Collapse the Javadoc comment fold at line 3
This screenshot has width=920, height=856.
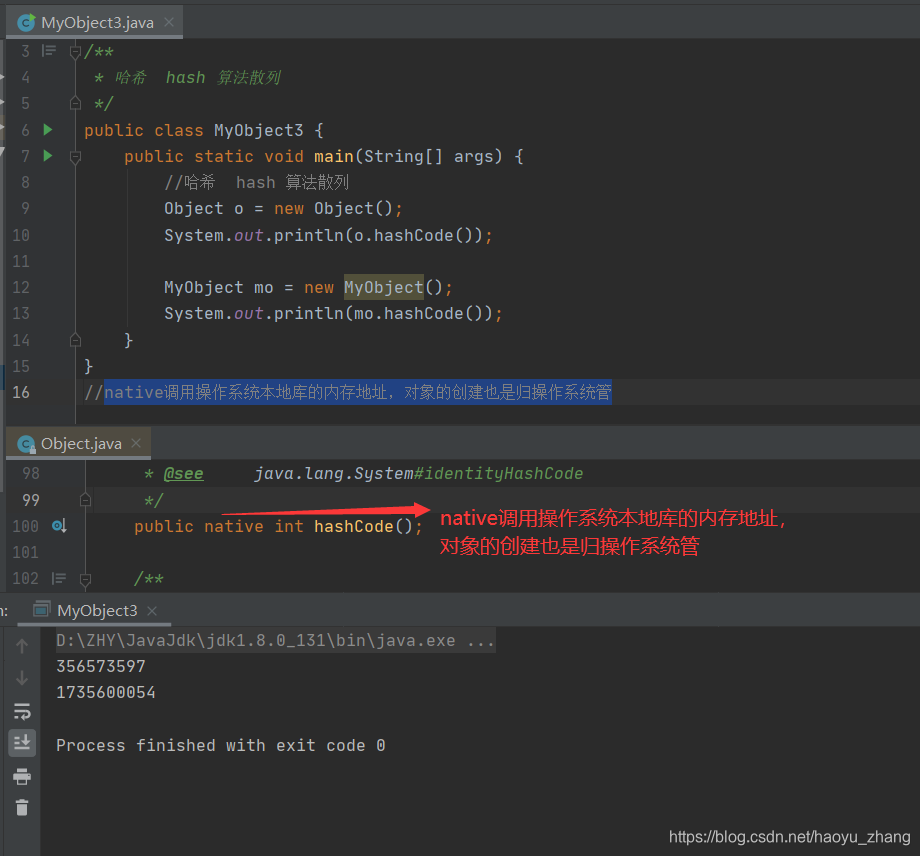click(x=75, y=52)
